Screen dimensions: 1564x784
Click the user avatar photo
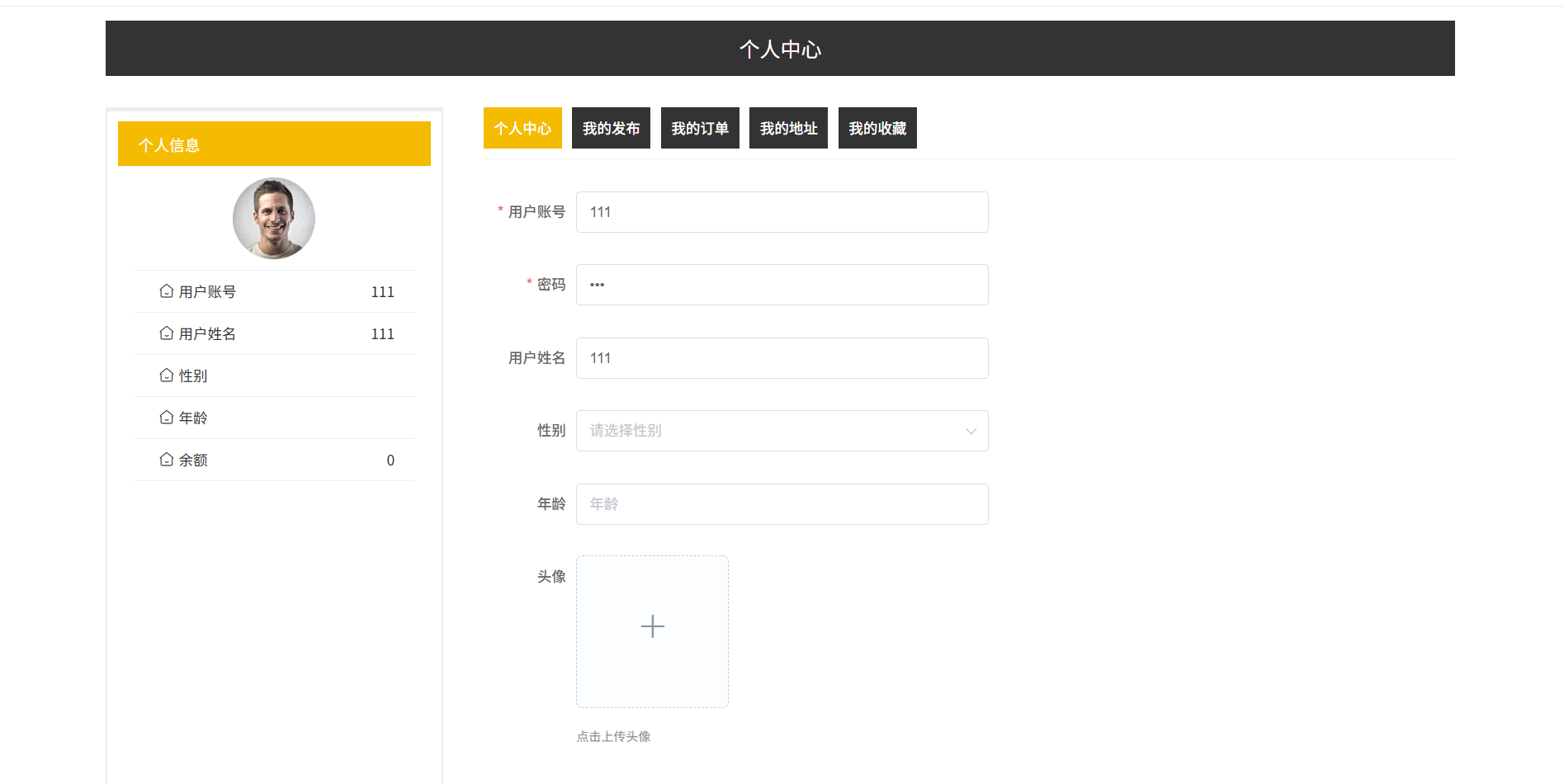click(274, 218)
